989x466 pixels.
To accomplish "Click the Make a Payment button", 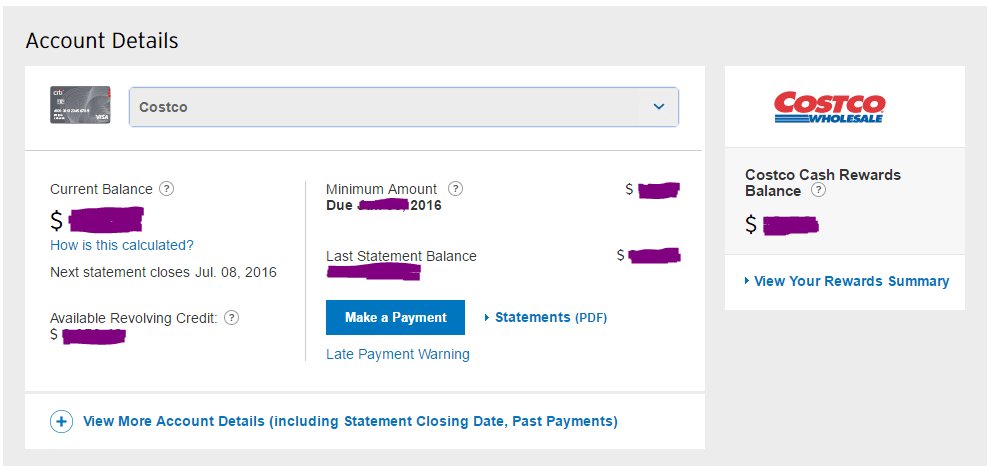I will pos(395,317).
